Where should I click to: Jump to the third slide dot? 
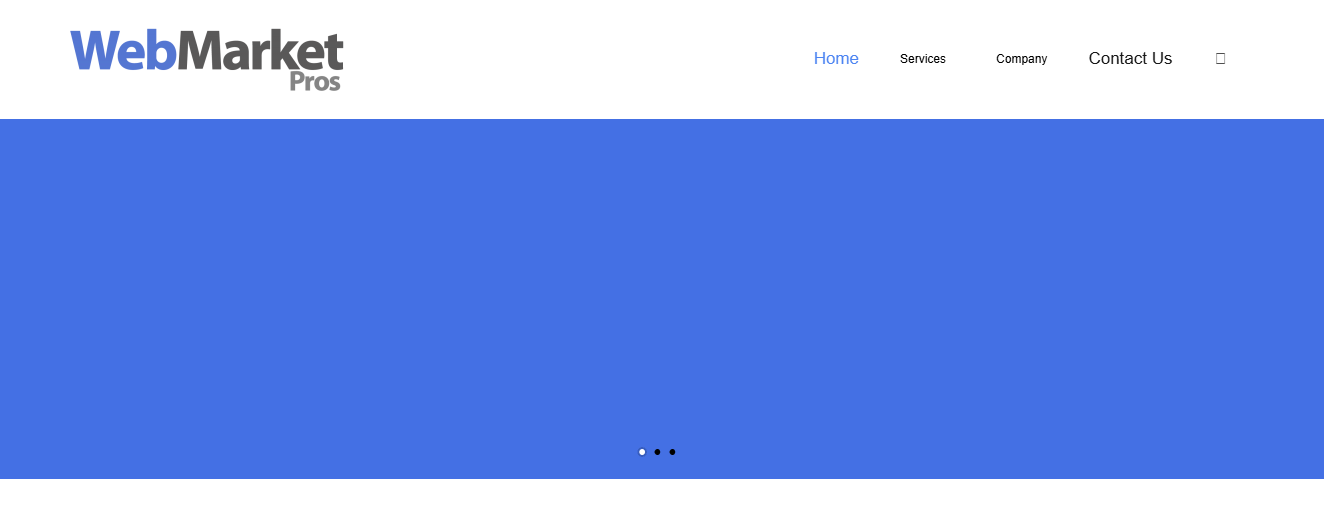click(672, 452)
